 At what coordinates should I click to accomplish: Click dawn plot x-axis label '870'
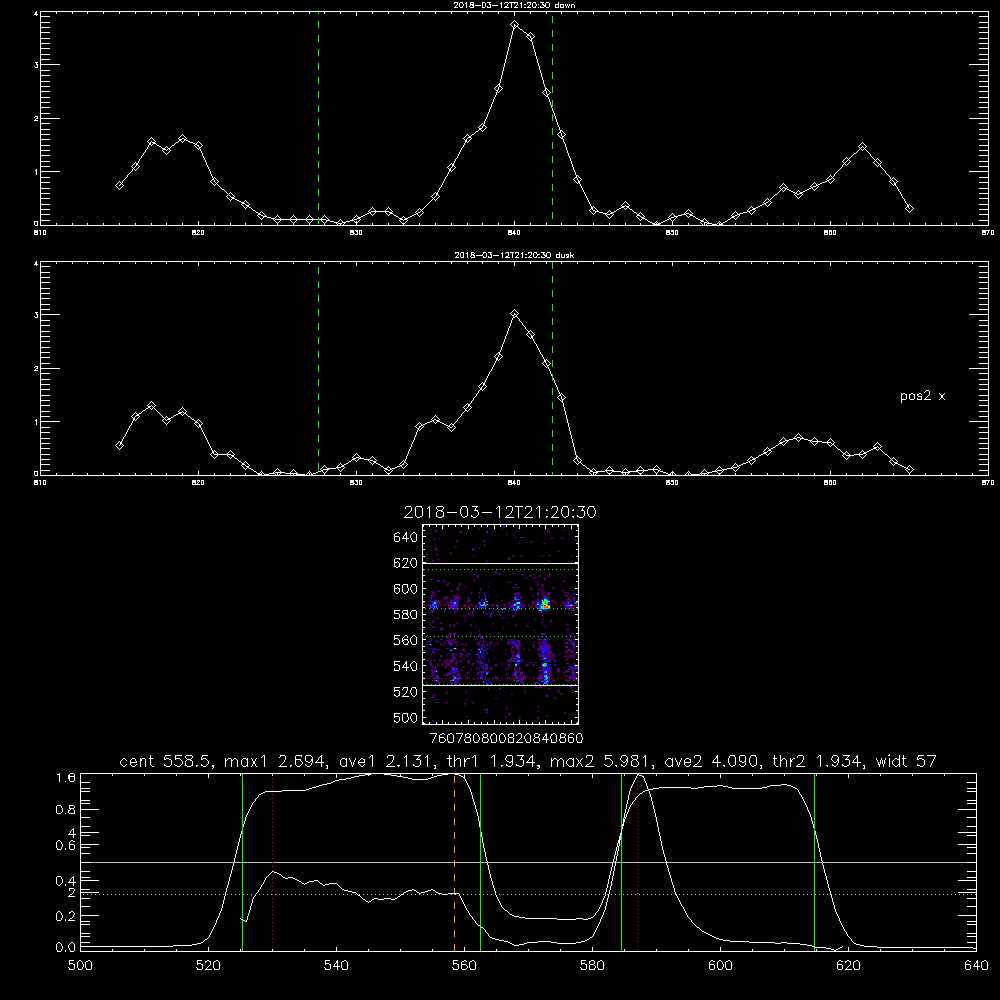987,233
